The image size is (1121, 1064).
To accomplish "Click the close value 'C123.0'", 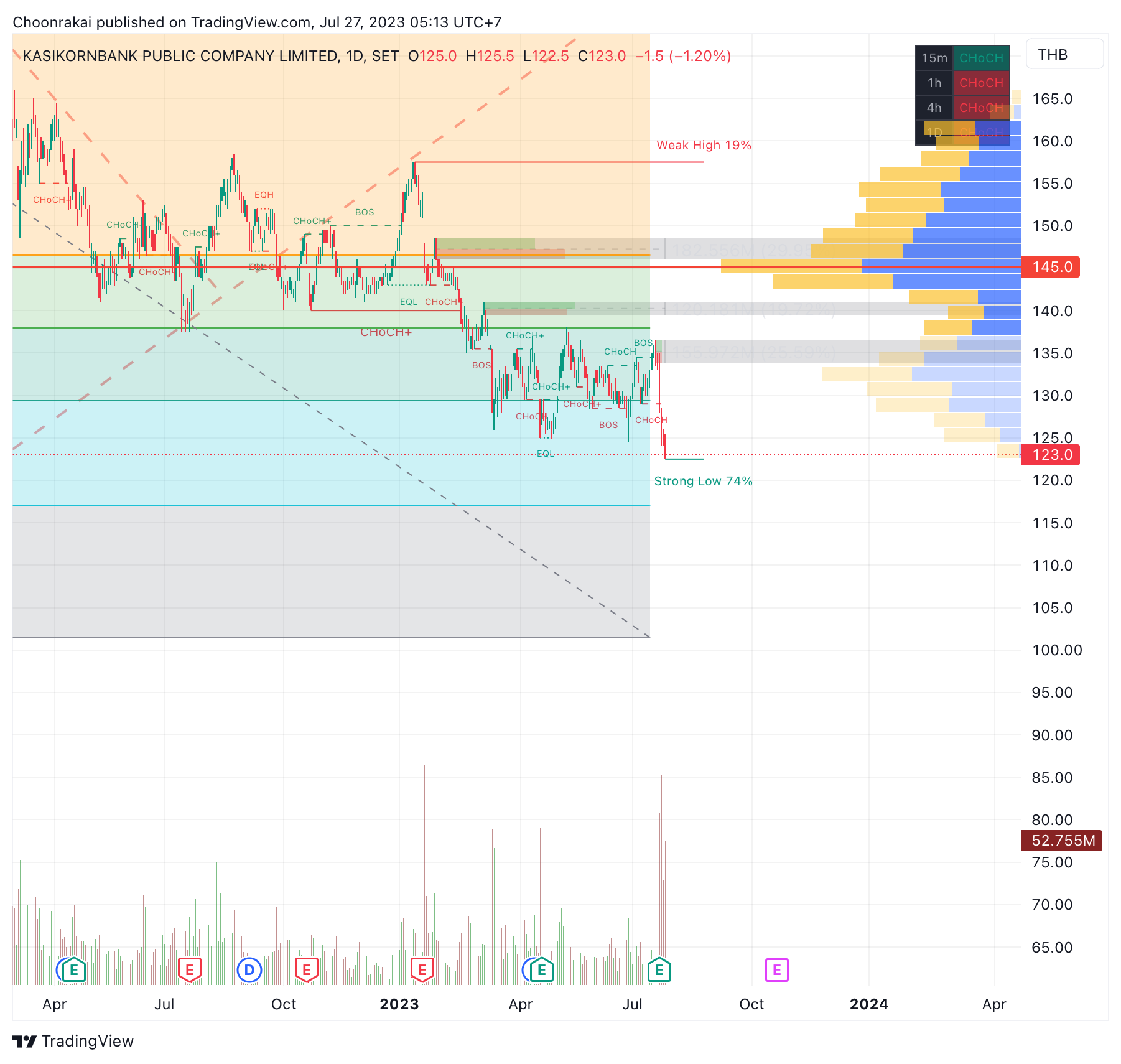I will click(602, 56).
